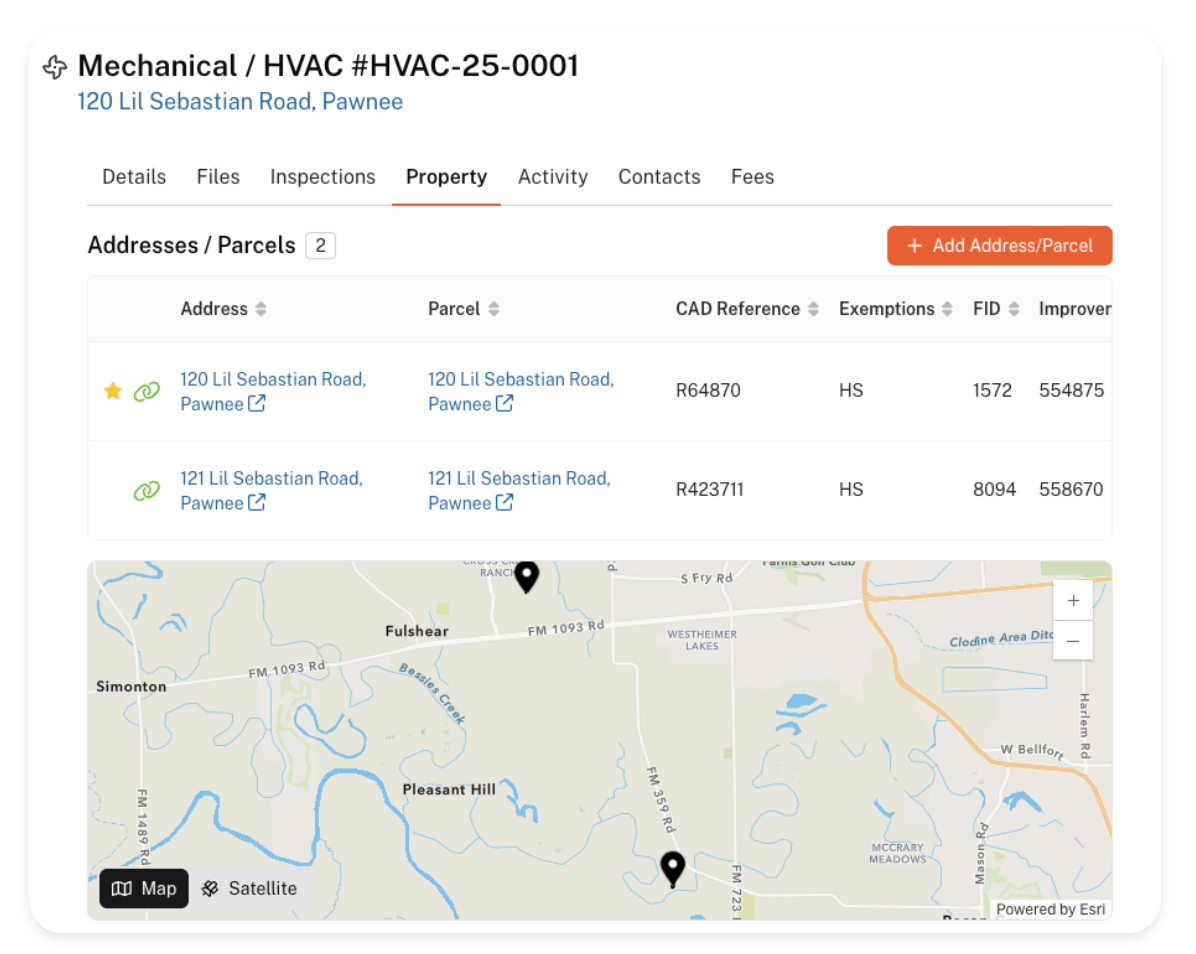The height and width of the screenshot is (954, 1196).
Task: Switch map to Satellite view
Action: pos(250,888)
